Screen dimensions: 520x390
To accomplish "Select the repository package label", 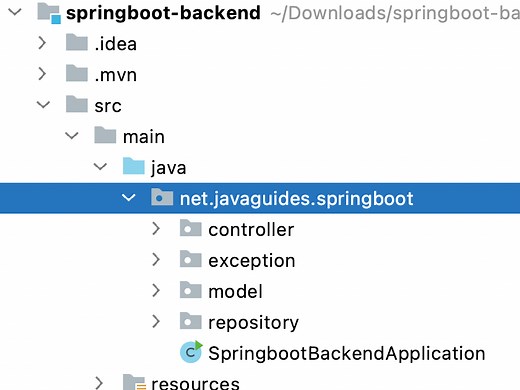I will [253, 323].
